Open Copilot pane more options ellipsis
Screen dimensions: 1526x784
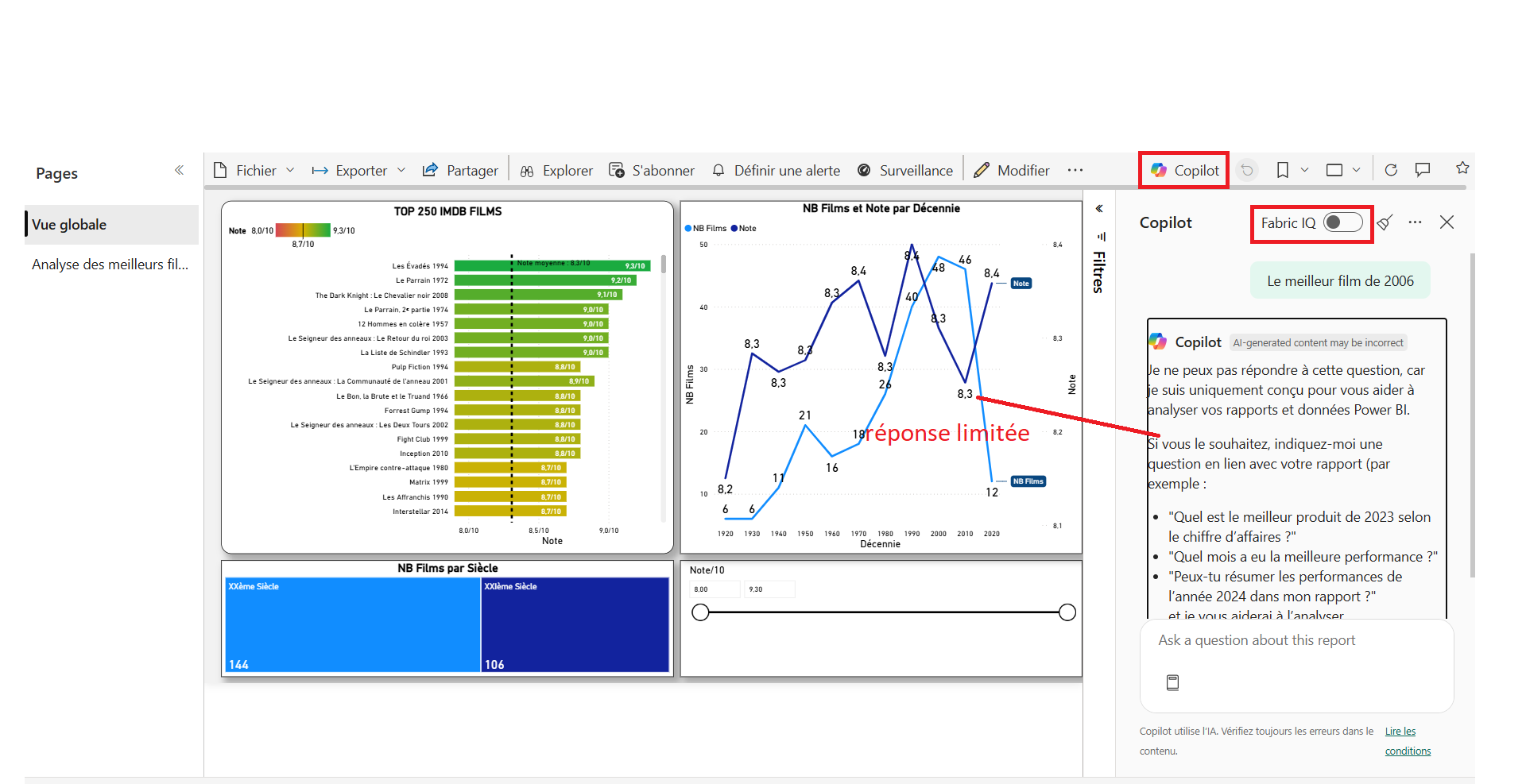pos(1415,222)
